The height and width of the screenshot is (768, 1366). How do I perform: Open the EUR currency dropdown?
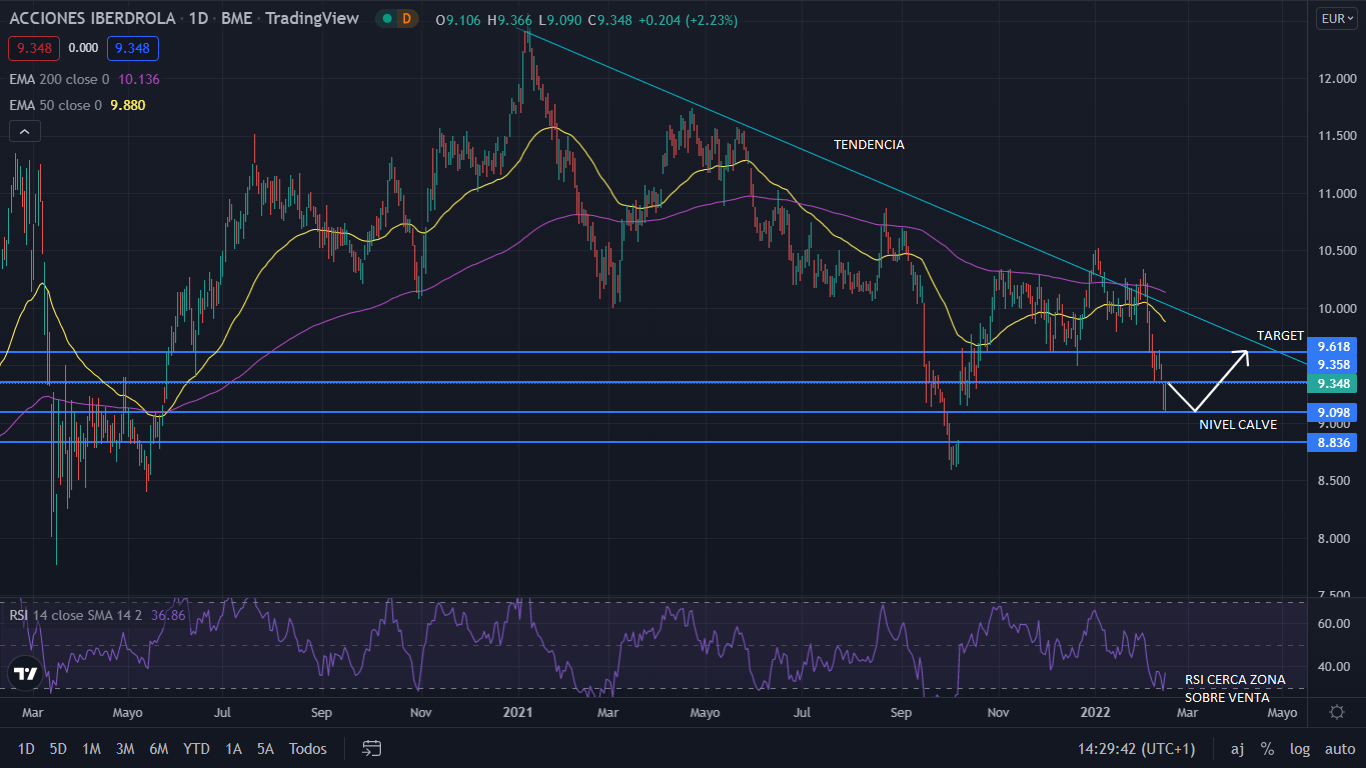coord(1336,18)
